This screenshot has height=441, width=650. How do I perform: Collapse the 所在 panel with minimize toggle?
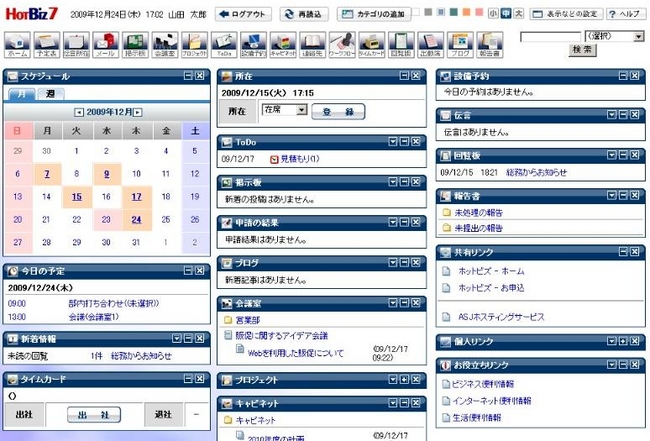tap(404, 75)
